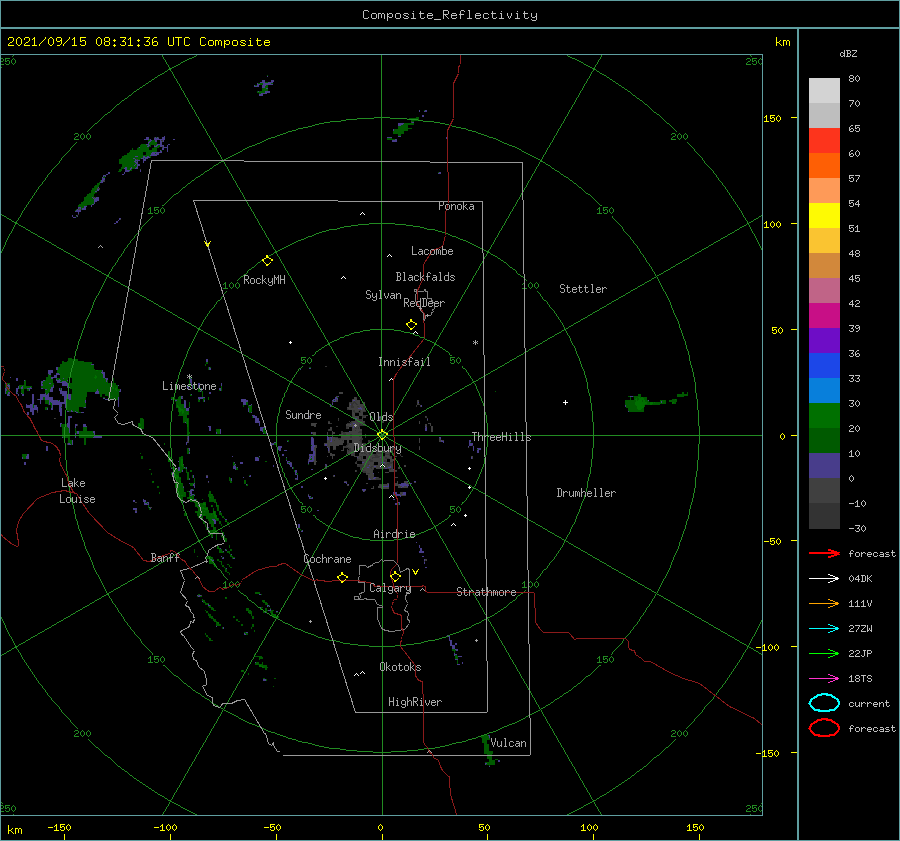Click the white asterisk marker above Limestone
The height and width of the screenshot is (841, 900).
(x=189, y=377)
